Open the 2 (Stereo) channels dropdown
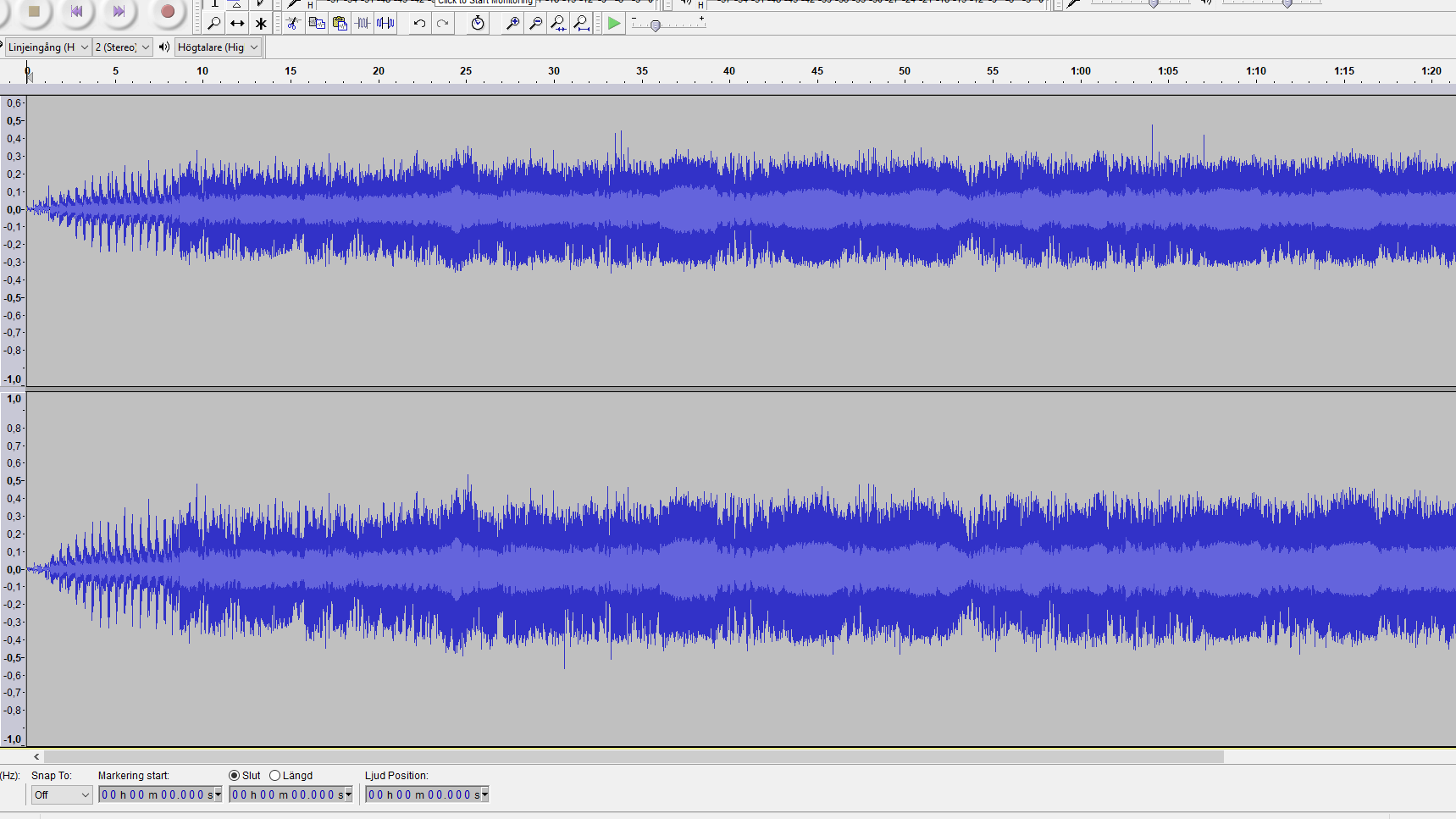Viewport: 1456px width, 819px height. pos(123,47)
